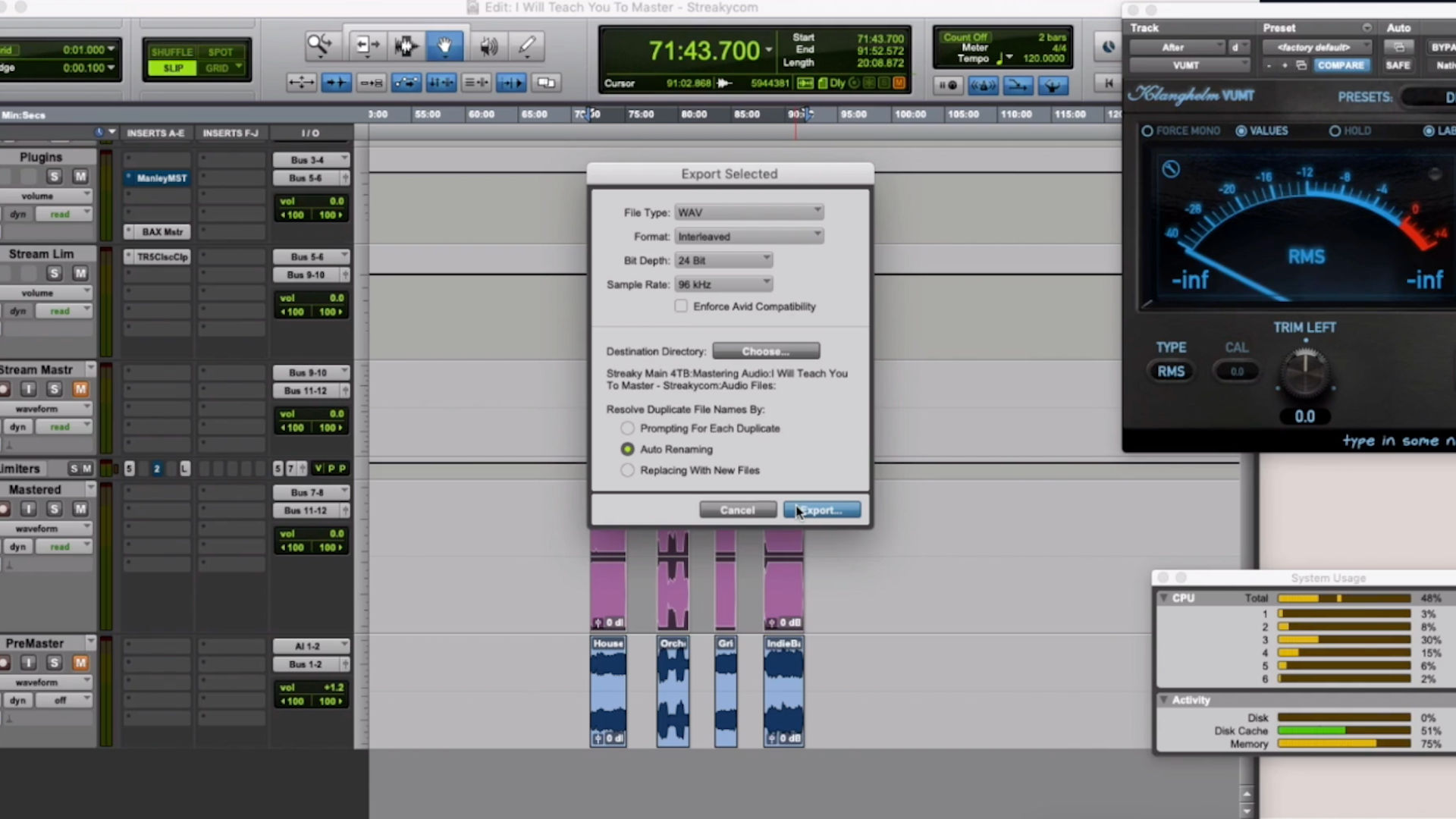1456x819 pixels.
Task: Select SPOT edit mode
Action: pyautogui.click(x=221, y=52)
